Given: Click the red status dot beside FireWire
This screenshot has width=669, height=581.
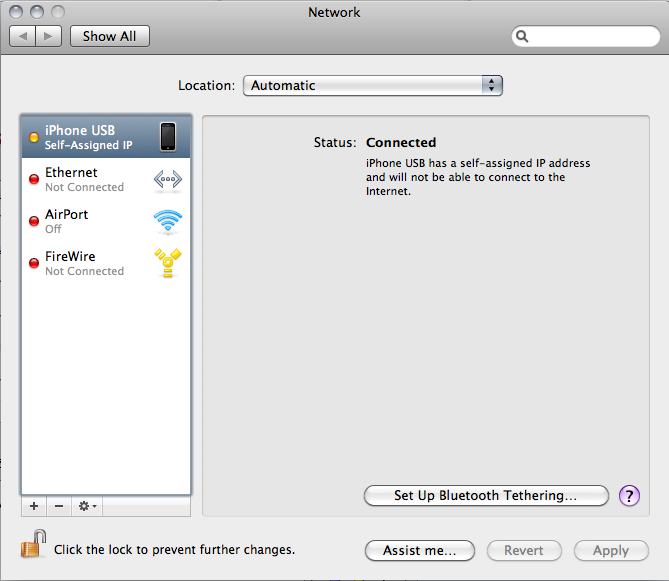Looking at the screenshot, I should (34, 263).
